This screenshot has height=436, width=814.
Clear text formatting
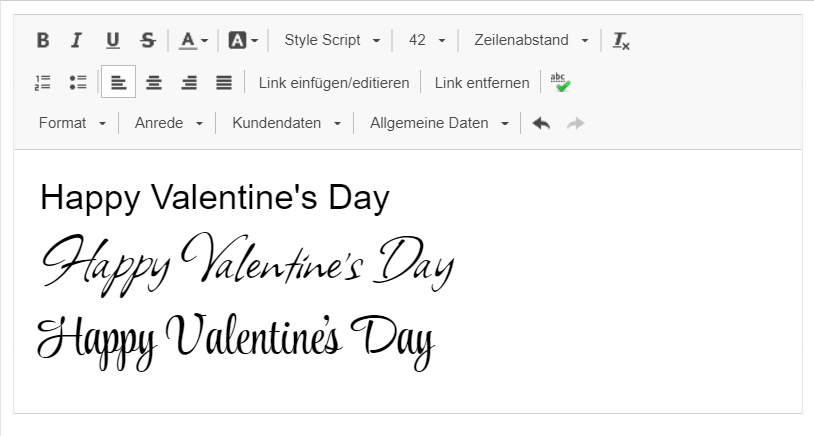pos(621,40)
